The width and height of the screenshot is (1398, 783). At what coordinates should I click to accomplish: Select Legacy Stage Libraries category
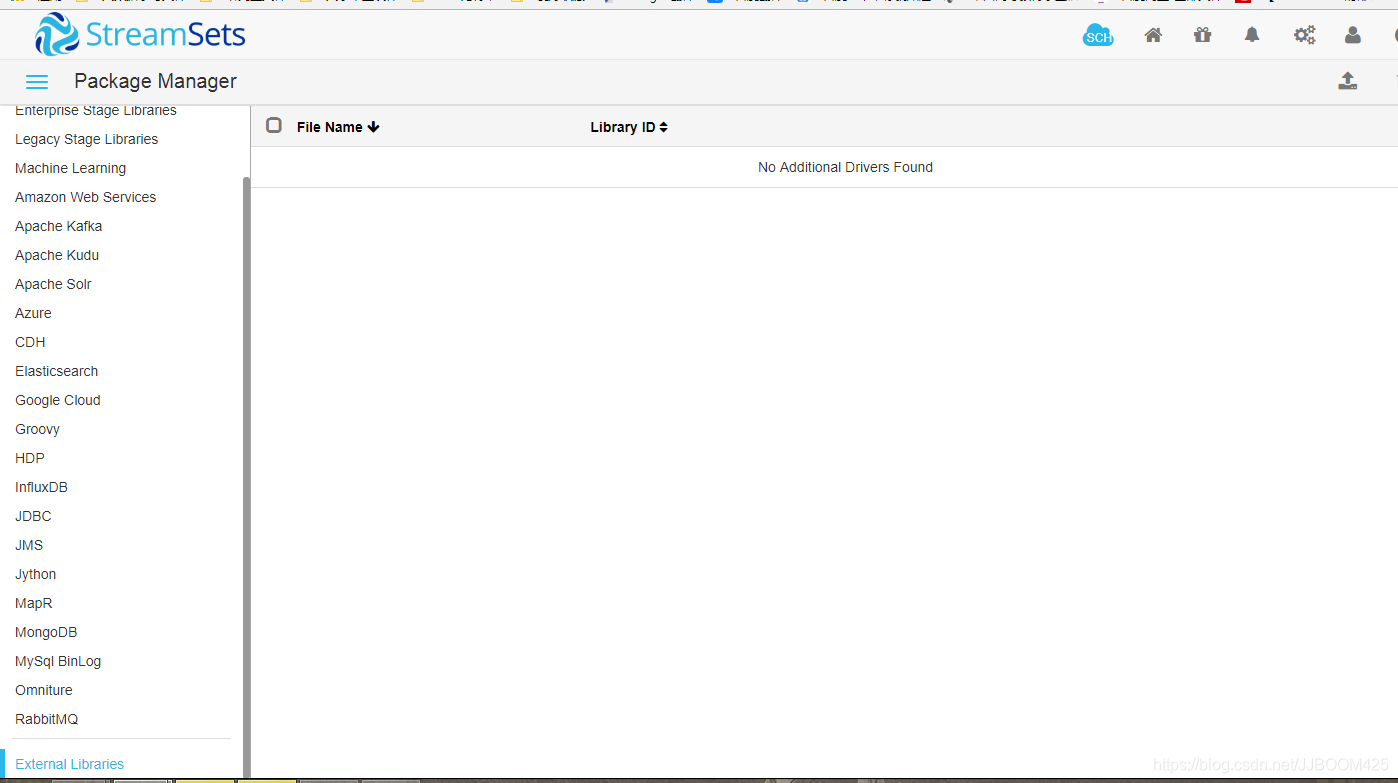[x=86, y=139]
